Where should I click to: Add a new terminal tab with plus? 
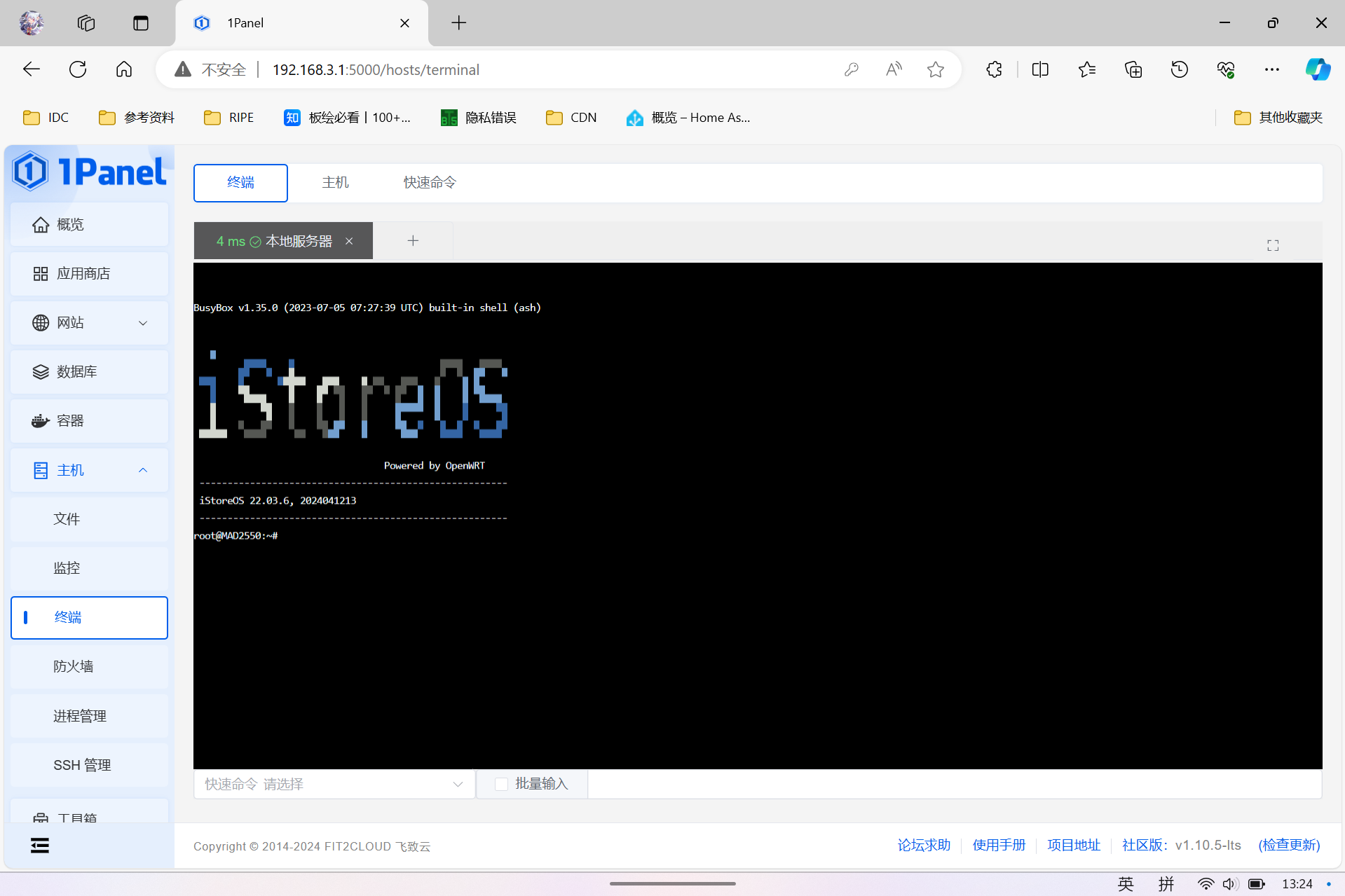413,241
